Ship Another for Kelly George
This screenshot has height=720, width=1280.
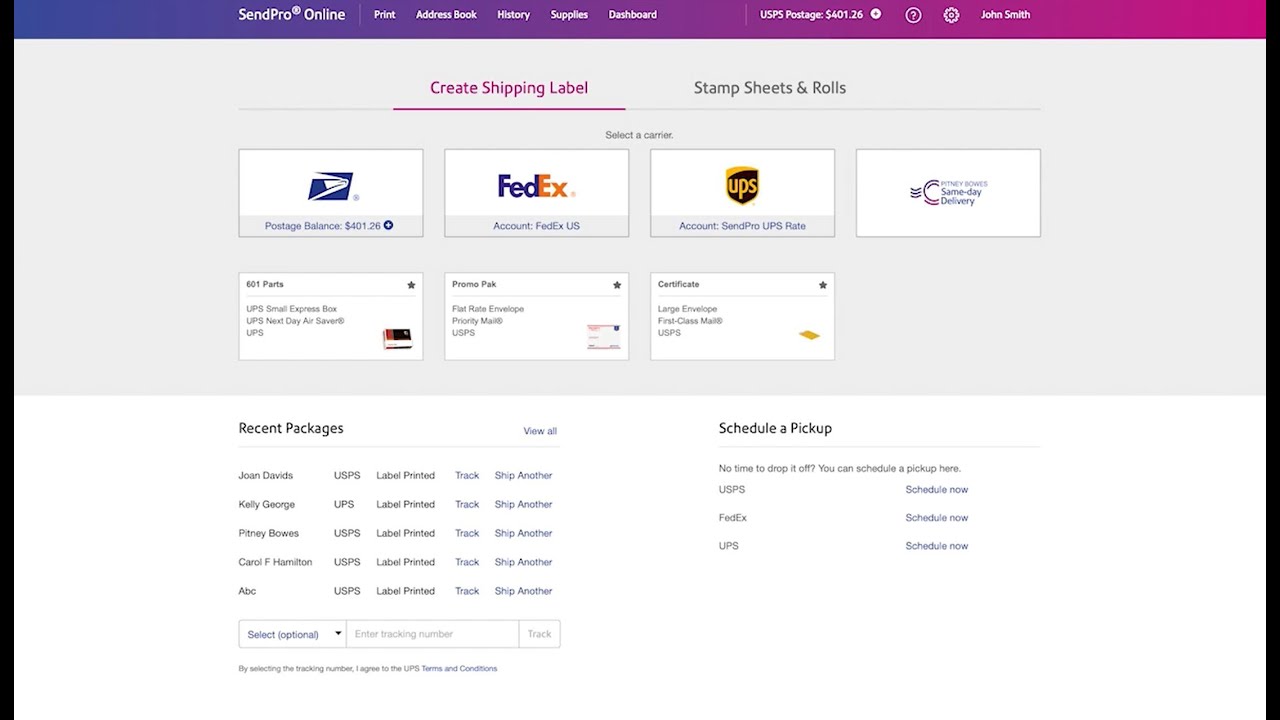coord(523,505)
